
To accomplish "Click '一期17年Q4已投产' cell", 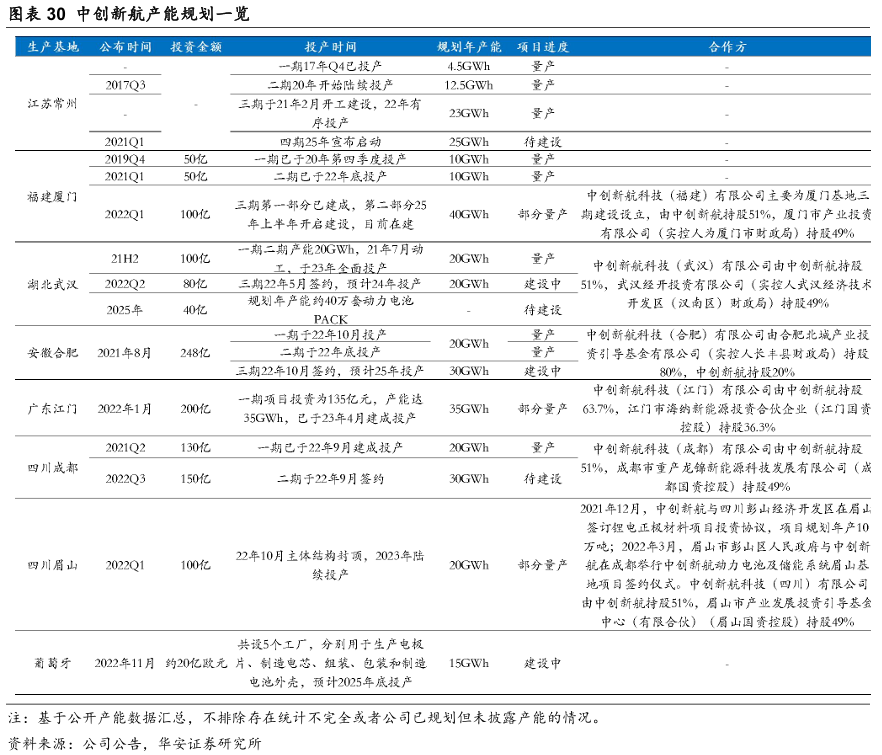I will click(330, 66).
